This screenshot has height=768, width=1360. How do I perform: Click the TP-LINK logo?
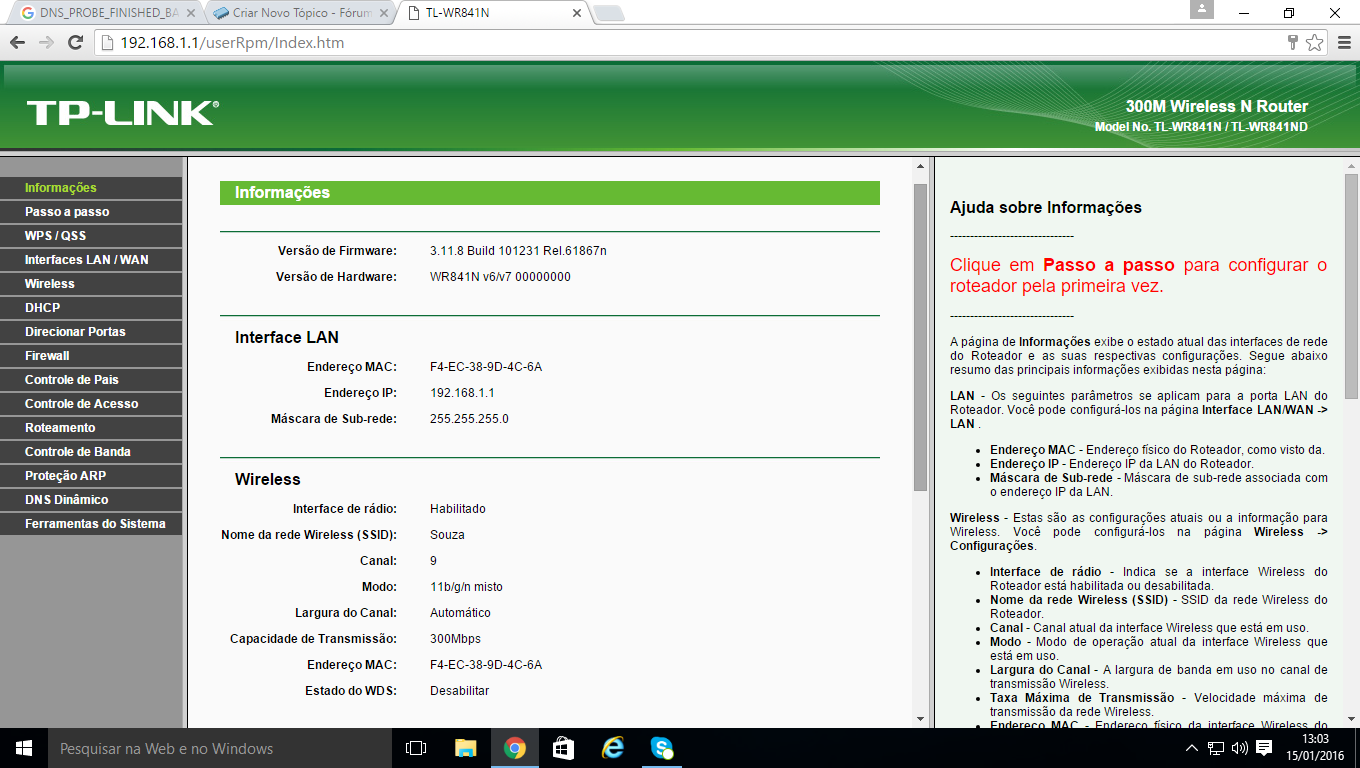(122, 112)
